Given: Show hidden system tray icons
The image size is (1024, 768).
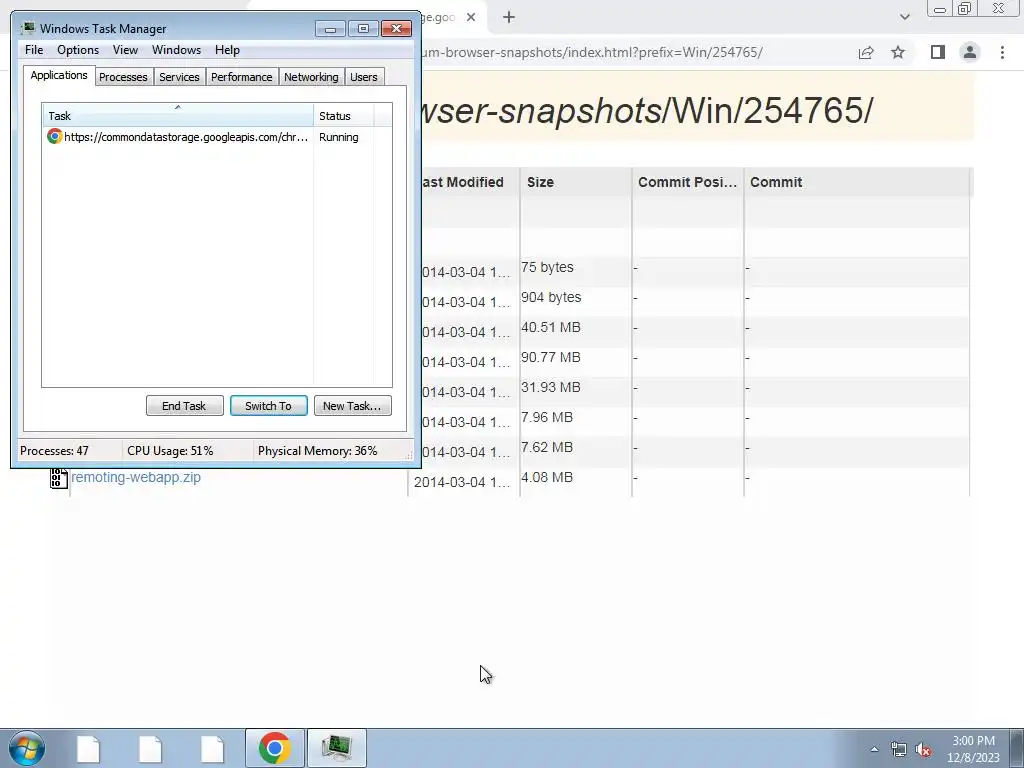Looking at the screenshot, I should click(x=874, y=749).
